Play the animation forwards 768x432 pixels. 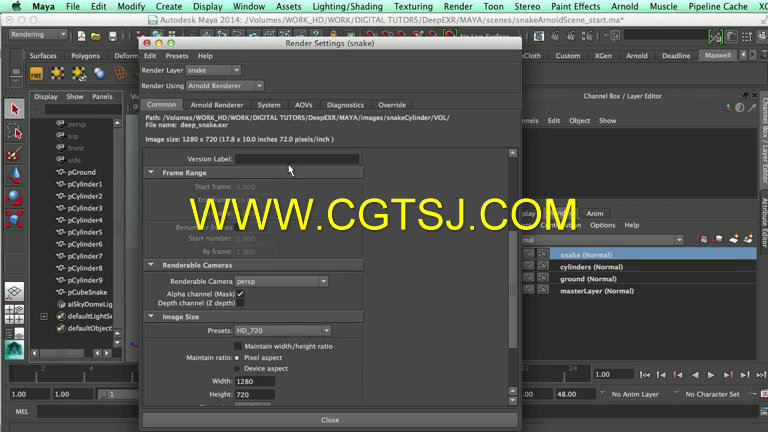[x=711, y=375]
